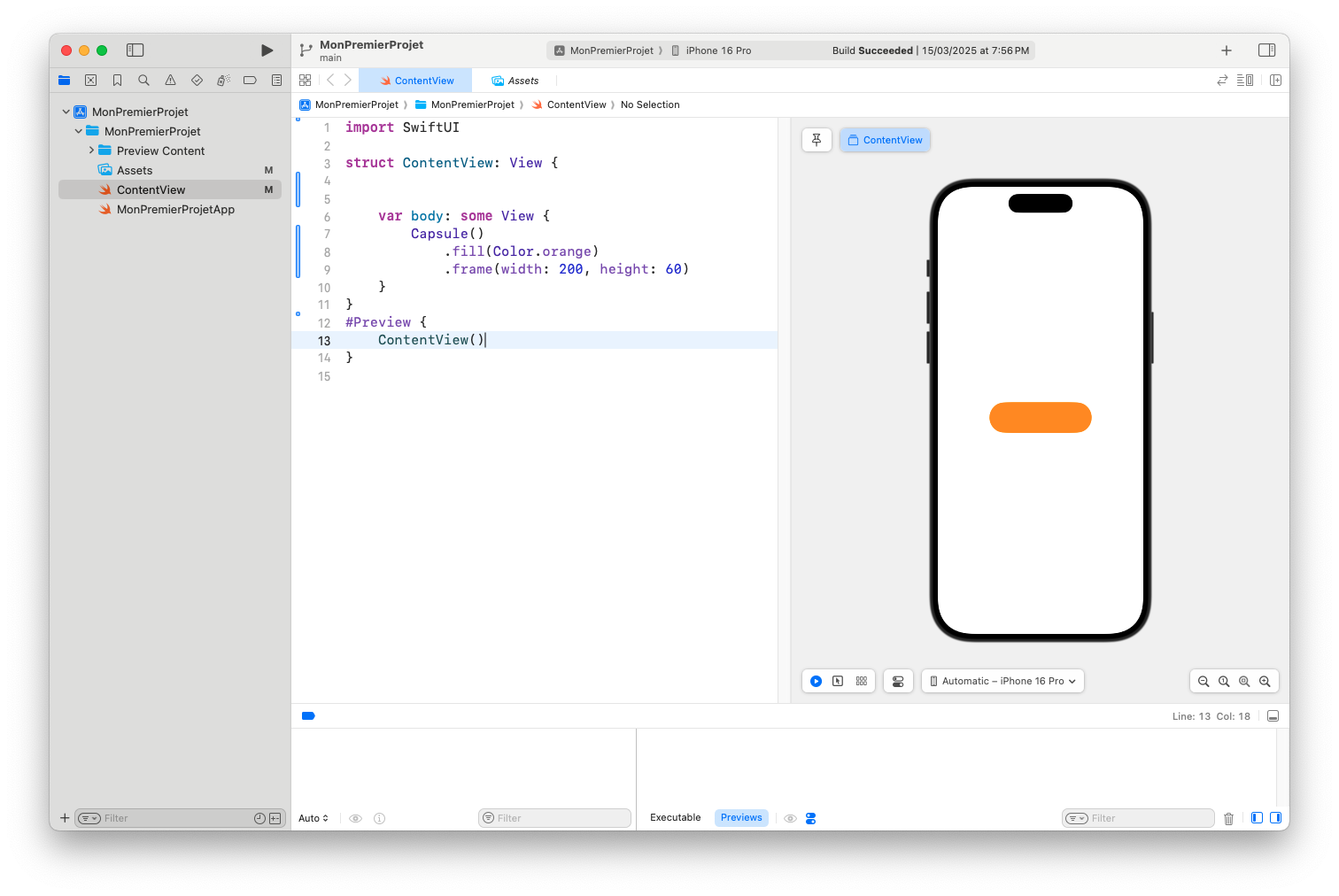Open the library with plus button
Screen dimensions: 1339x896
(x=1227, y=50)
